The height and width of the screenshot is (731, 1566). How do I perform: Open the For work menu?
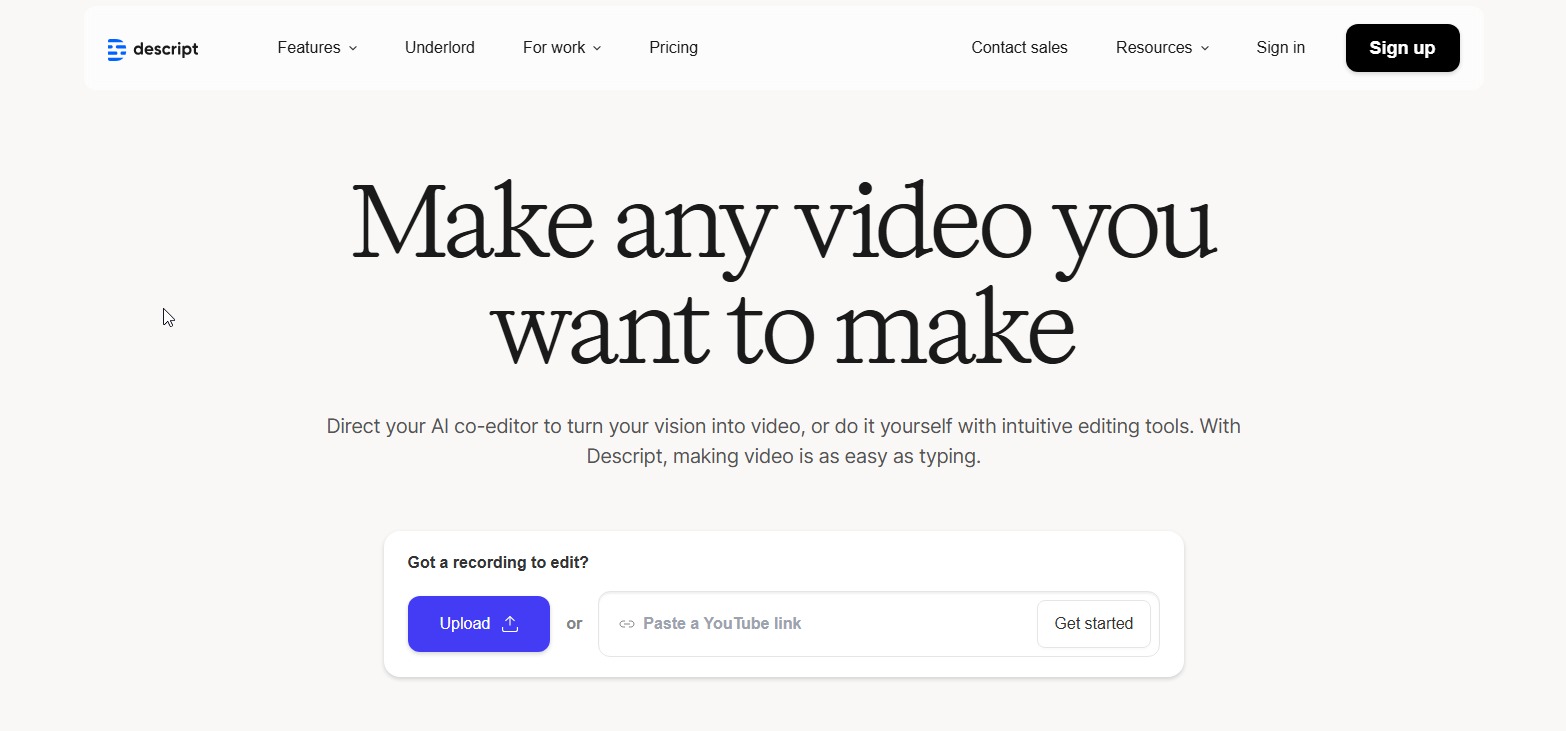(562, 48)
